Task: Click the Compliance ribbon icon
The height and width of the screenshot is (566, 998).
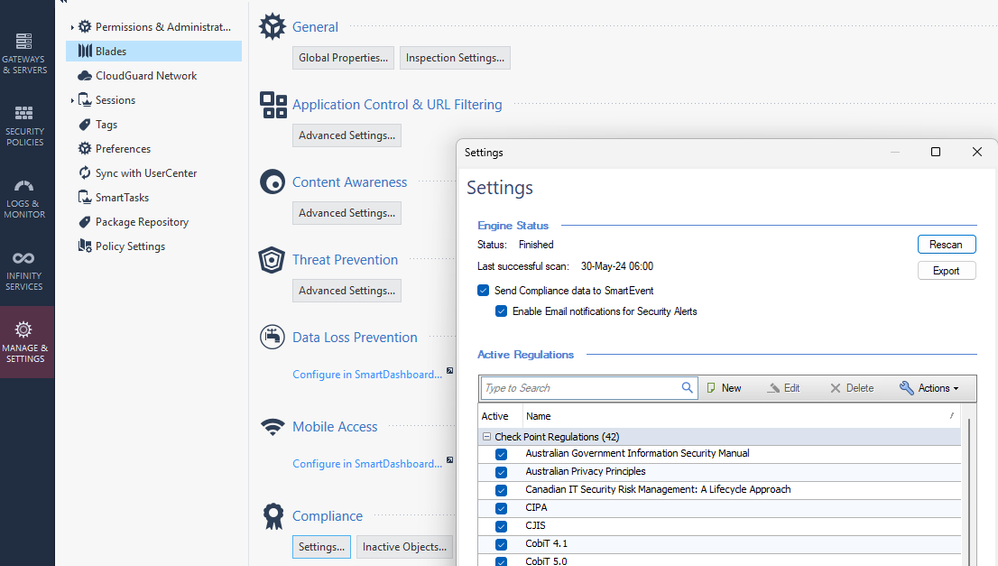Action: [274, 516]
